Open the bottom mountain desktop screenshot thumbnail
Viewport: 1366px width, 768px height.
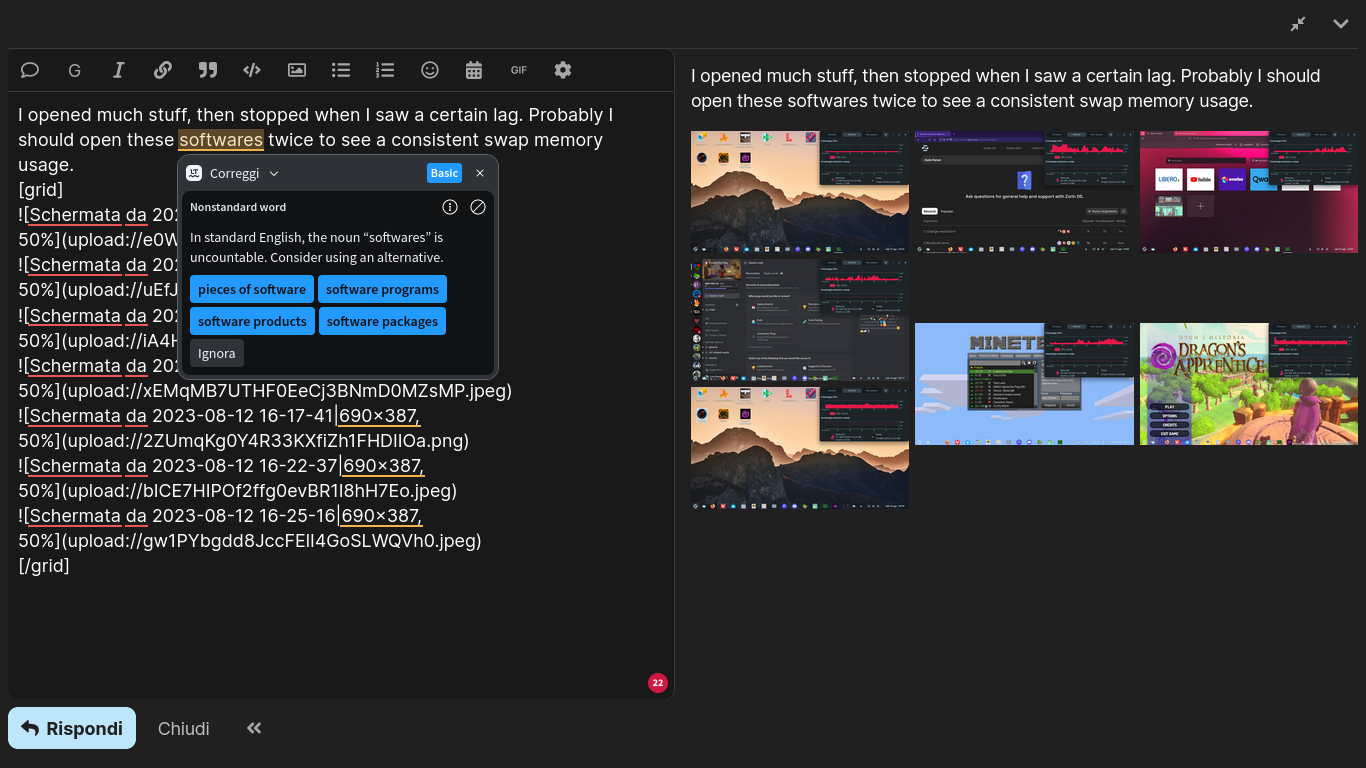[x=800, y=448]
